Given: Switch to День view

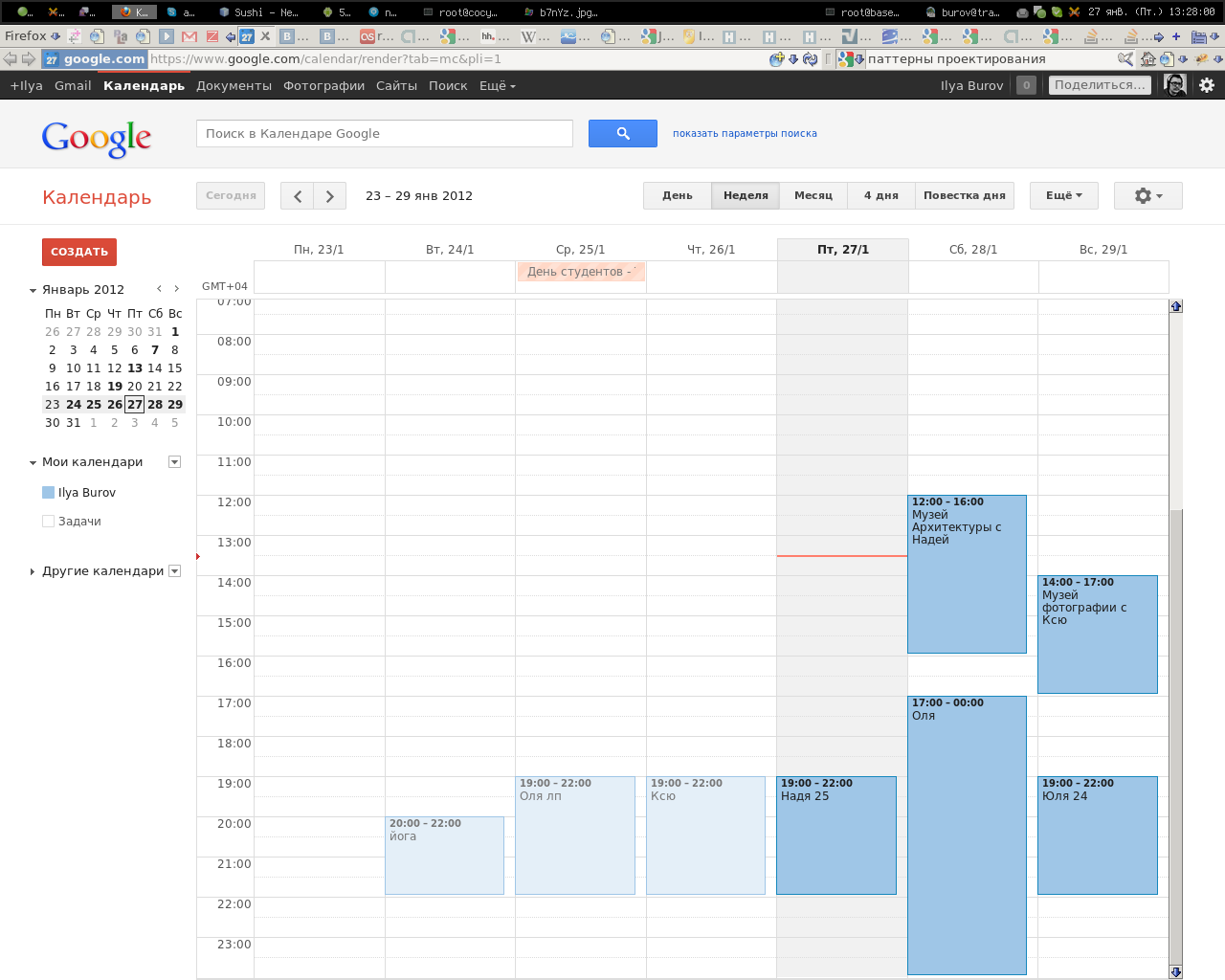Looking at the screenshot, I should tap(677, 195).
